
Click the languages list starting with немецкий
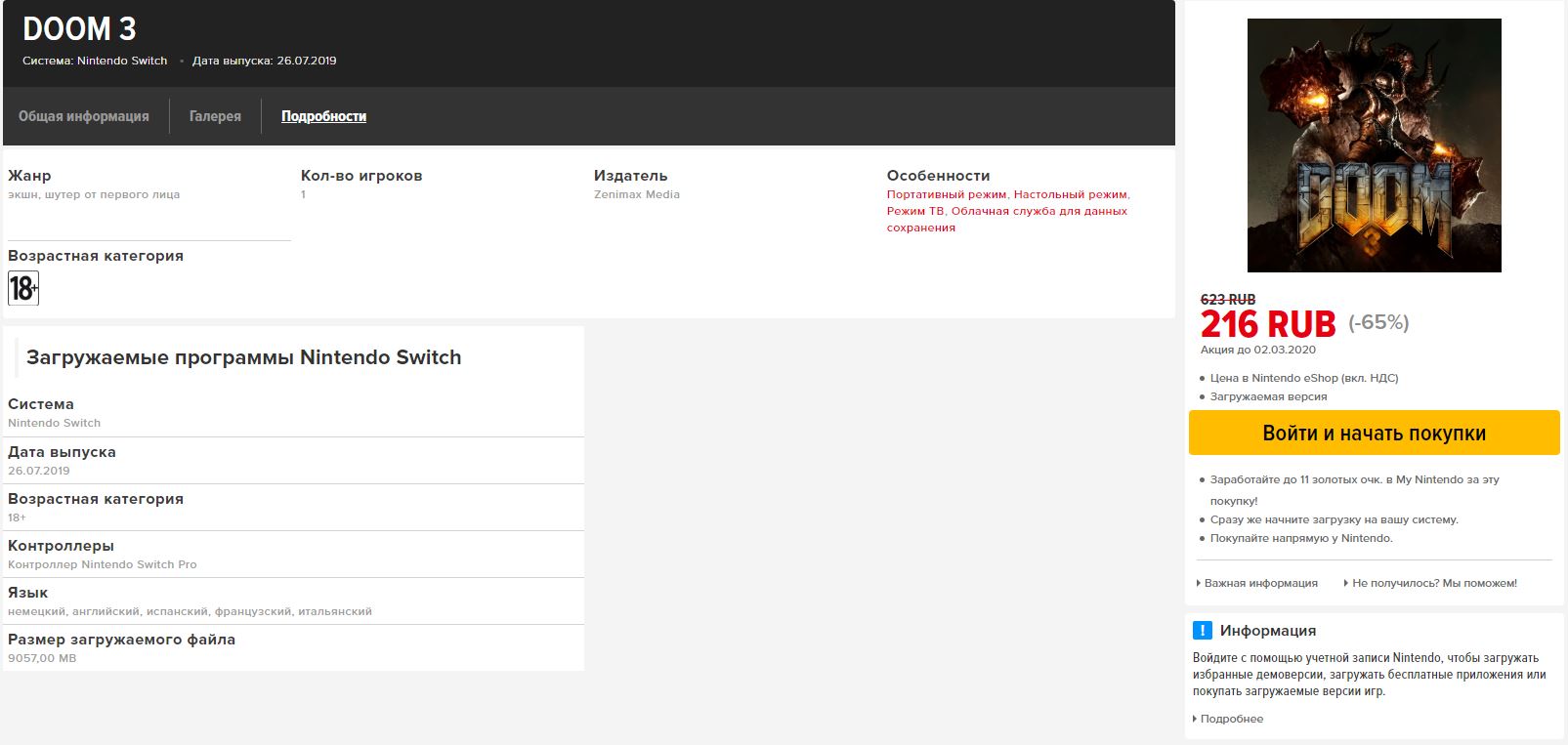click(190, 611)
